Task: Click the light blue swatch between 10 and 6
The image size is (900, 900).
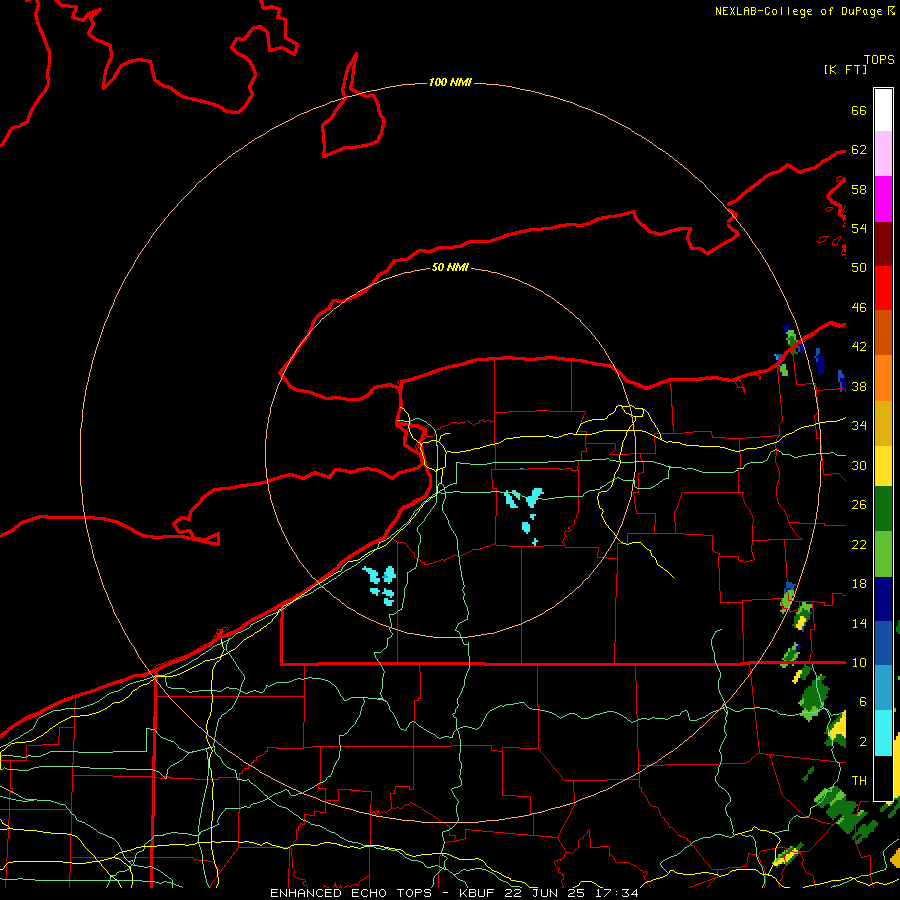Action: pos(883,688)
